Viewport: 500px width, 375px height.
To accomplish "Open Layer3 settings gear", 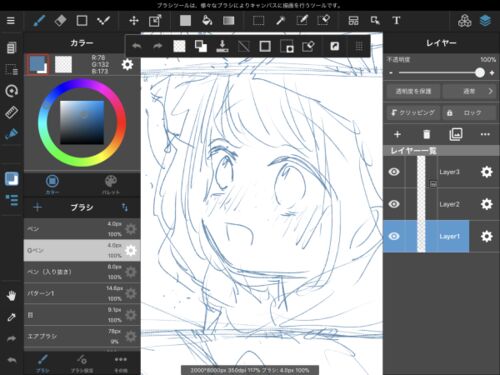I will coord(486,172).
